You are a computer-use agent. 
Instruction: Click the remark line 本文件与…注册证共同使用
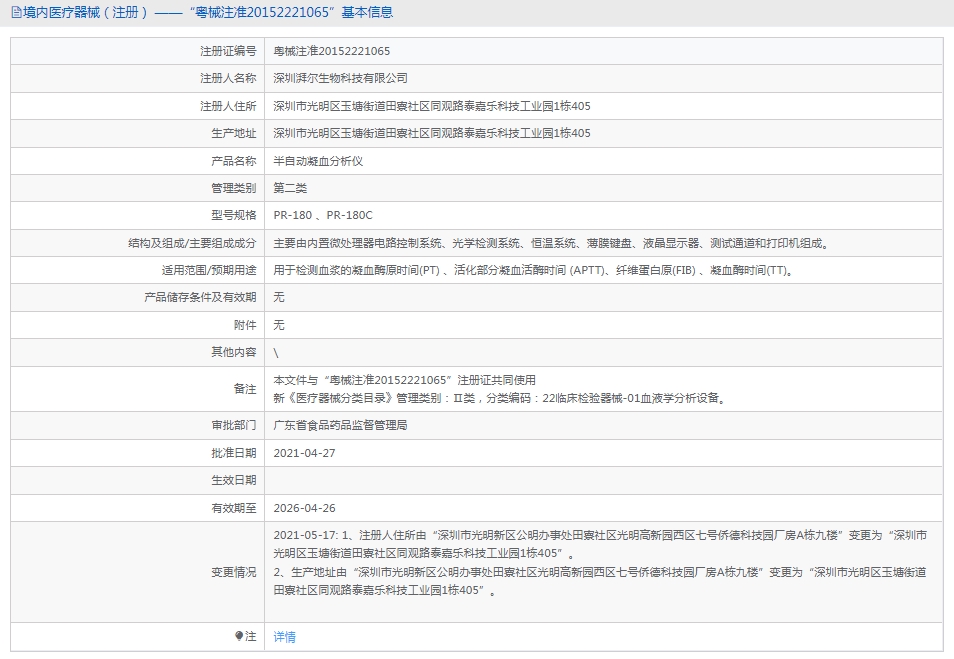[405, 380]
